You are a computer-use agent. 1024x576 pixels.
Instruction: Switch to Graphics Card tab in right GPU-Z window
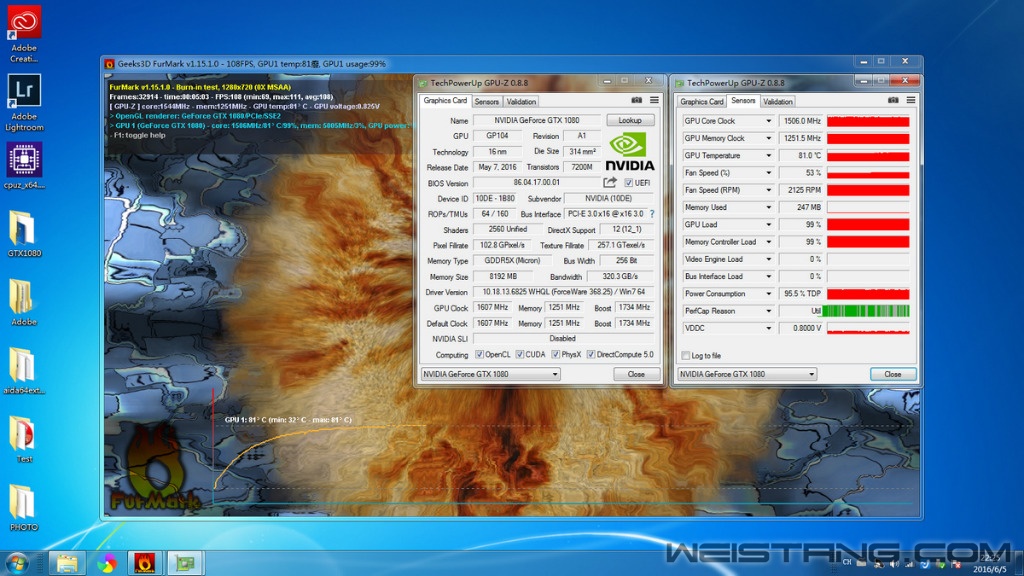point(701,102)
